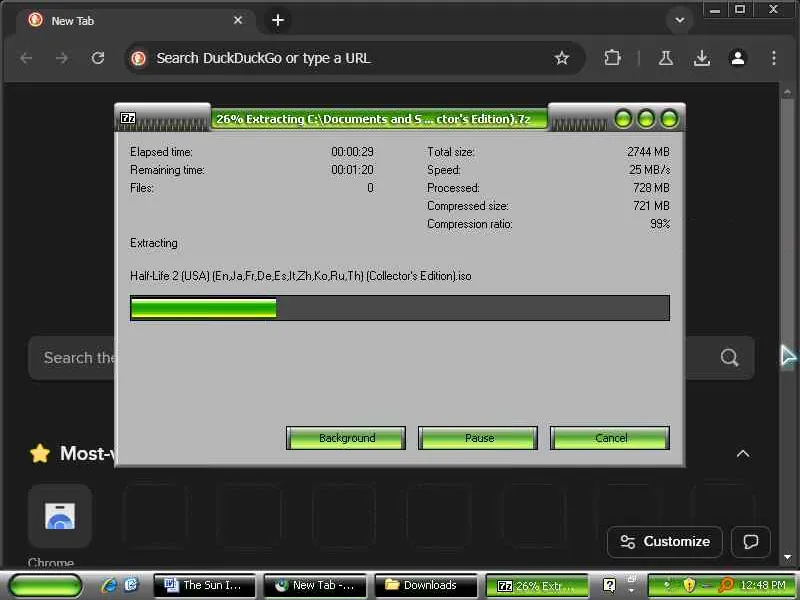Open a new tab with plus button

coord(278,20)
